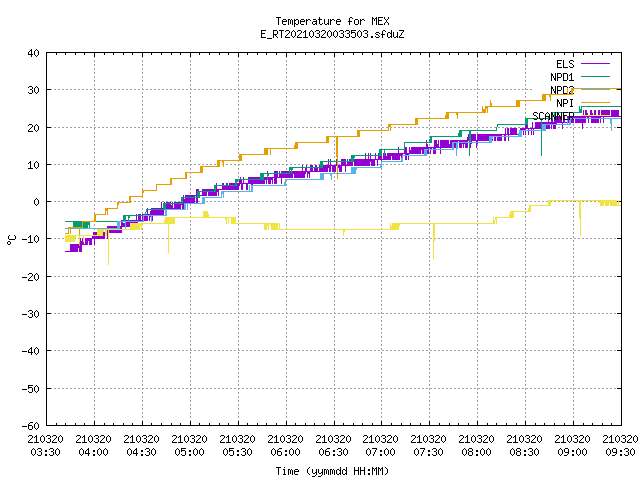Click the °C y-axis unit label
This screenshot has height=480, width=640.
[x=11, y=240]
